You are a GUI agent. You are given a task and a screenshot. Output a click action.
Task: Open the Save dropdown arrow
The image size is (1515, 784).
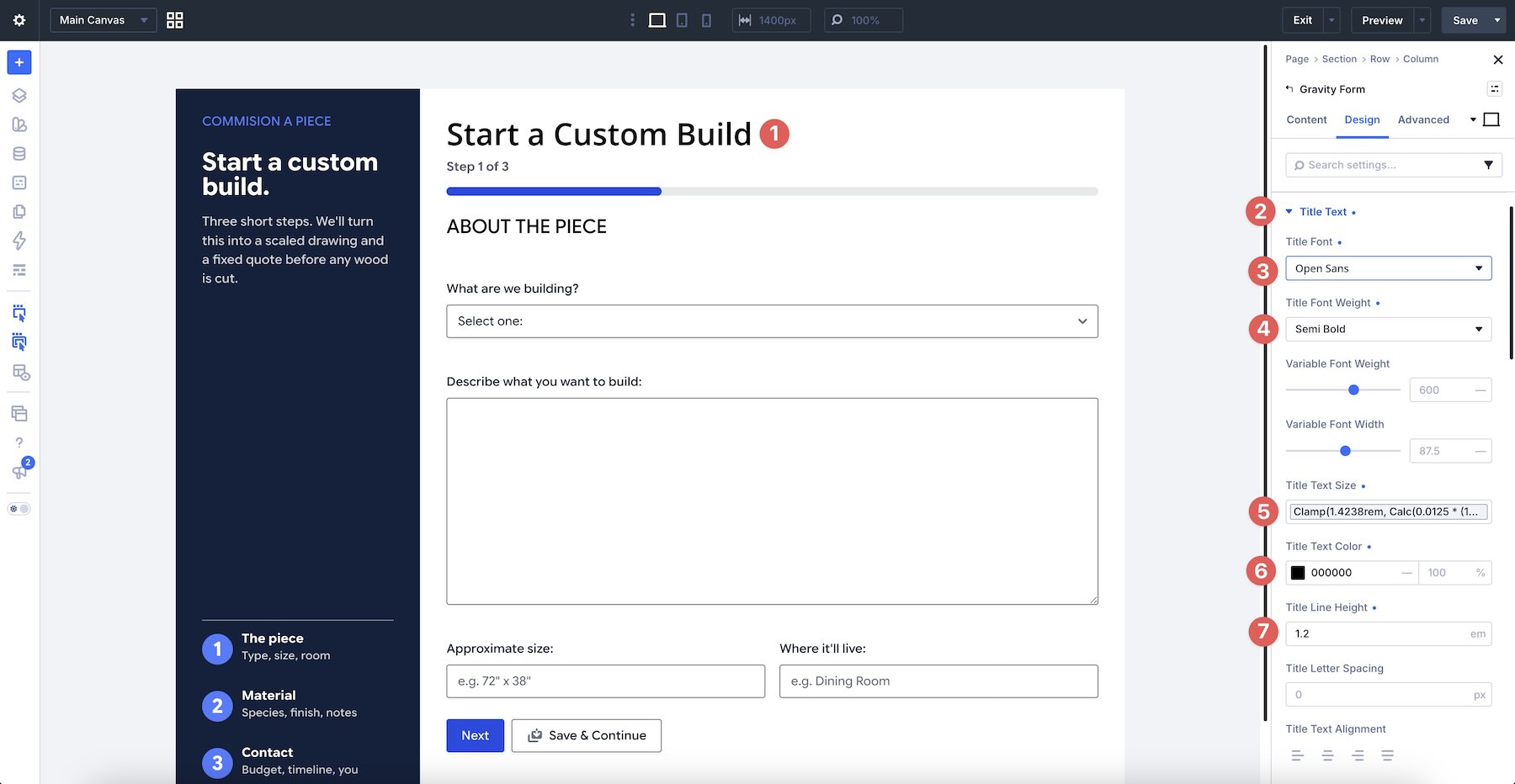tap(1497, 20)
